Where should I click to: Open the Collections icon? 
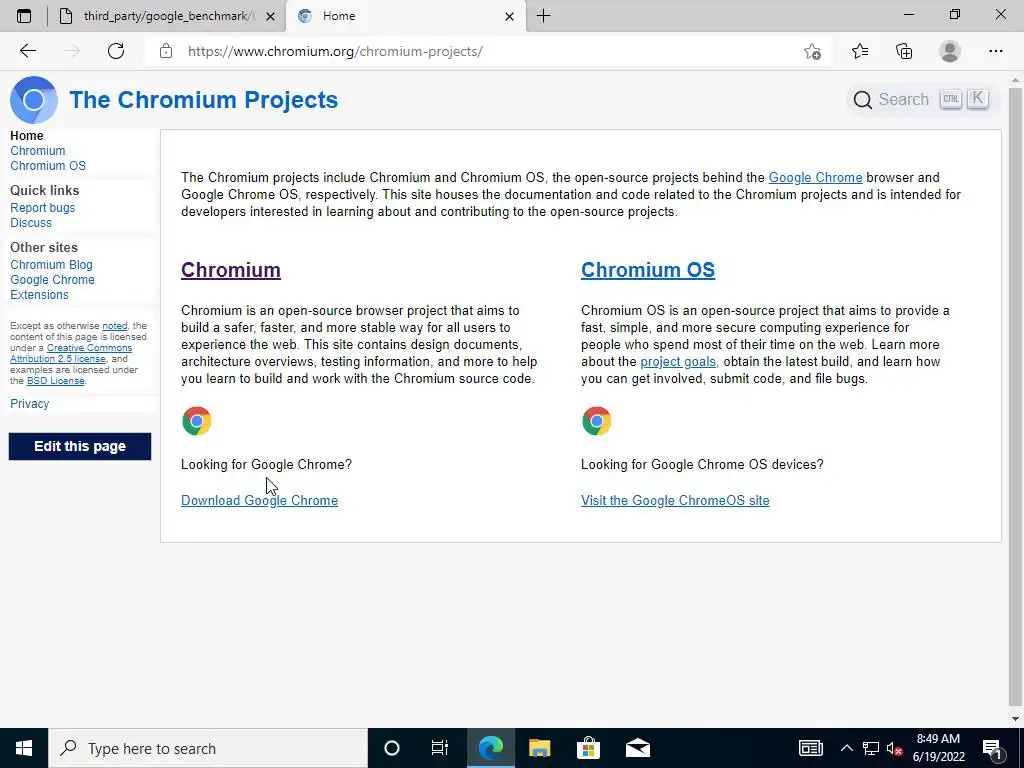[x=904, y=51]
